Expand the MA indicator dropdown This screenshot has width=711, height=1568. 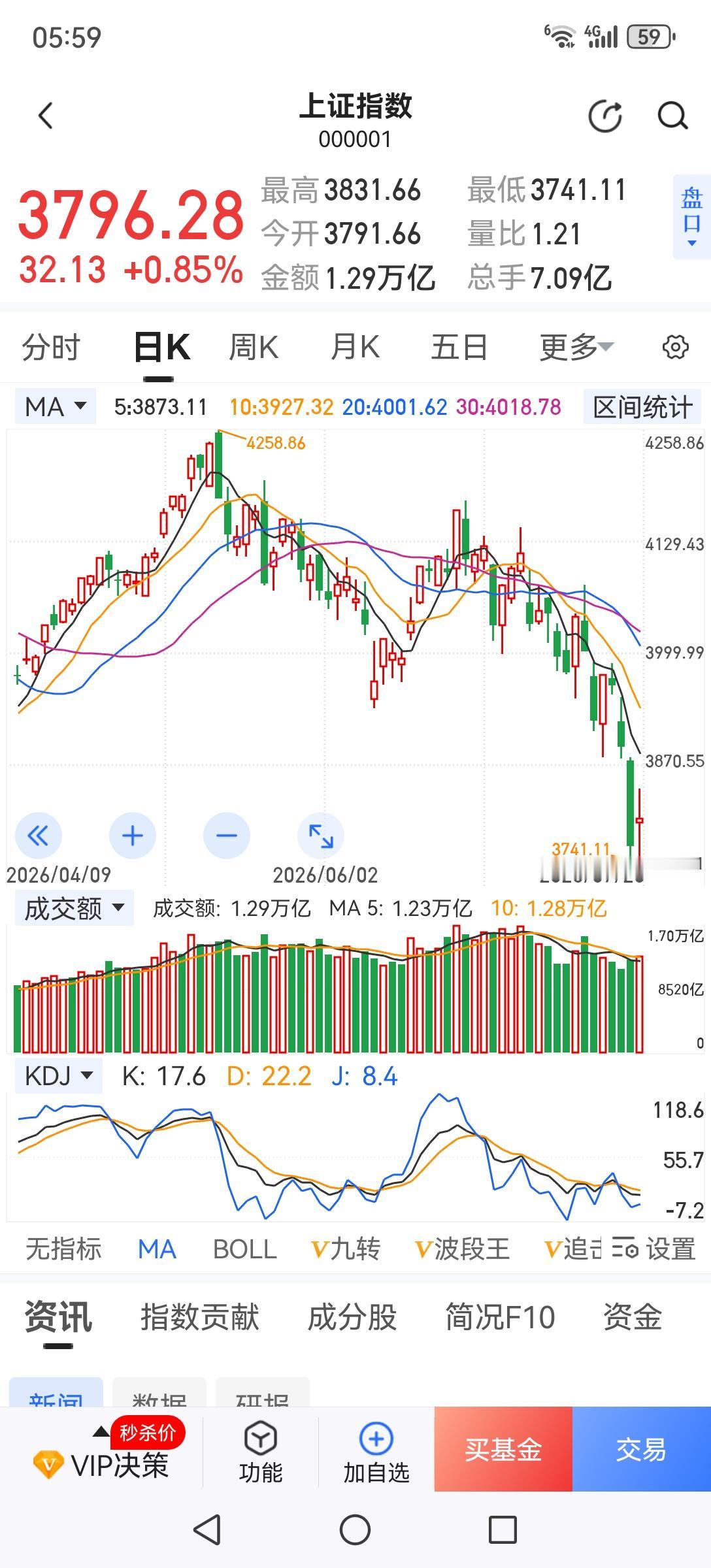[56, 406]
